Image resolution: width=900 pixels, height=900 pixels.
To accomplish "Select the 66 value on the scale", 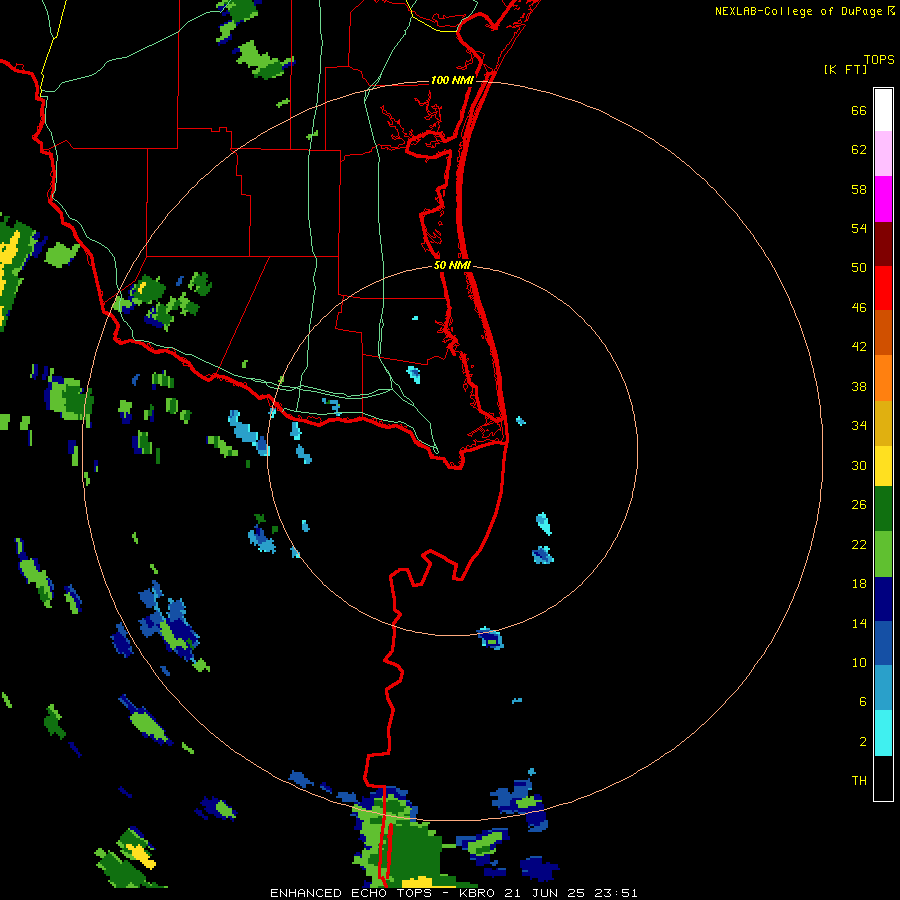I will [859, 110].
